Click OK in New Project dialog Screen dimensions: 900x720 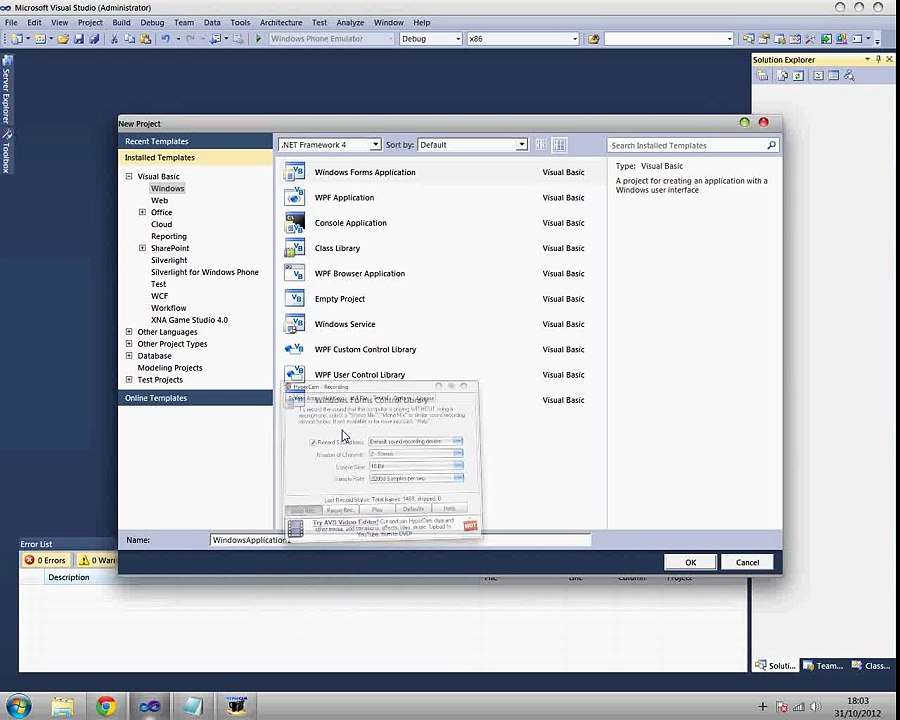[x=690, y=562]
